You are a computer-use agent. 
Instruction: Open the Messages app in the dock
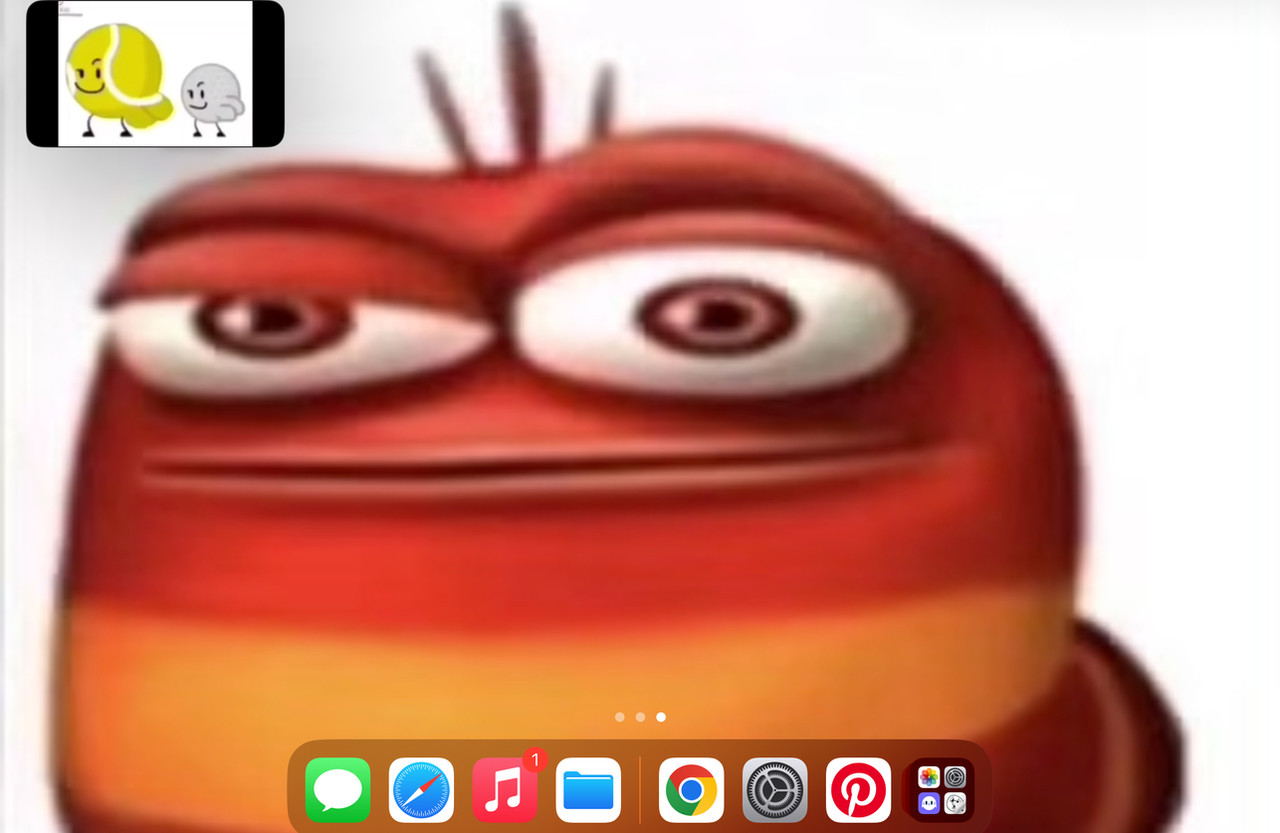point(338,790)
